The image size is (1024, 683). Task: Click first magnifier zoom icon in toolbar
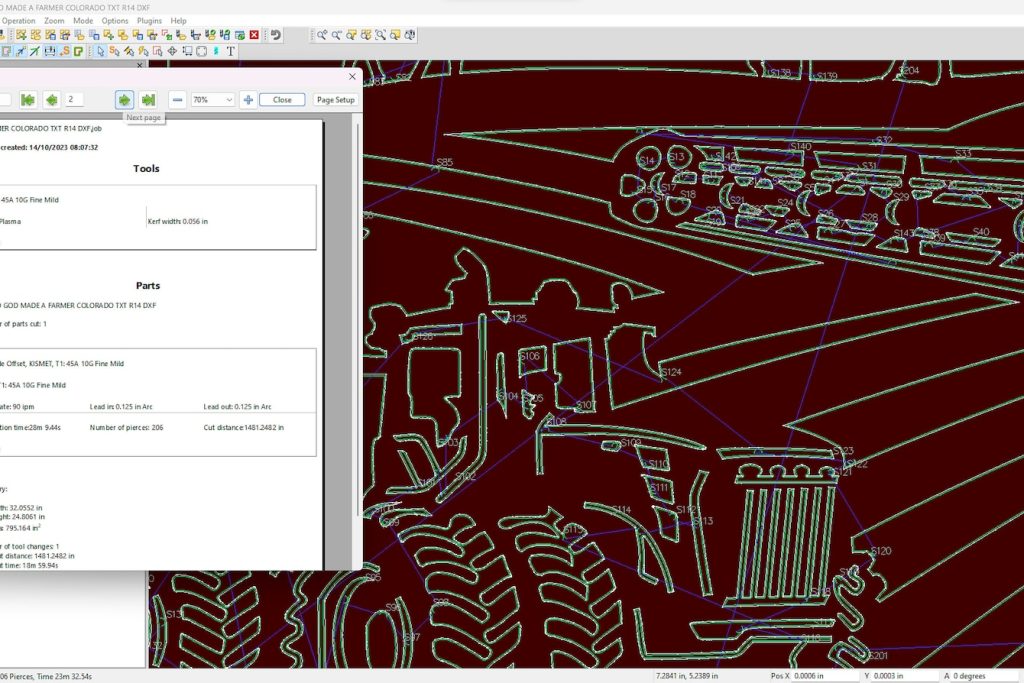click(x=322, y=35)
